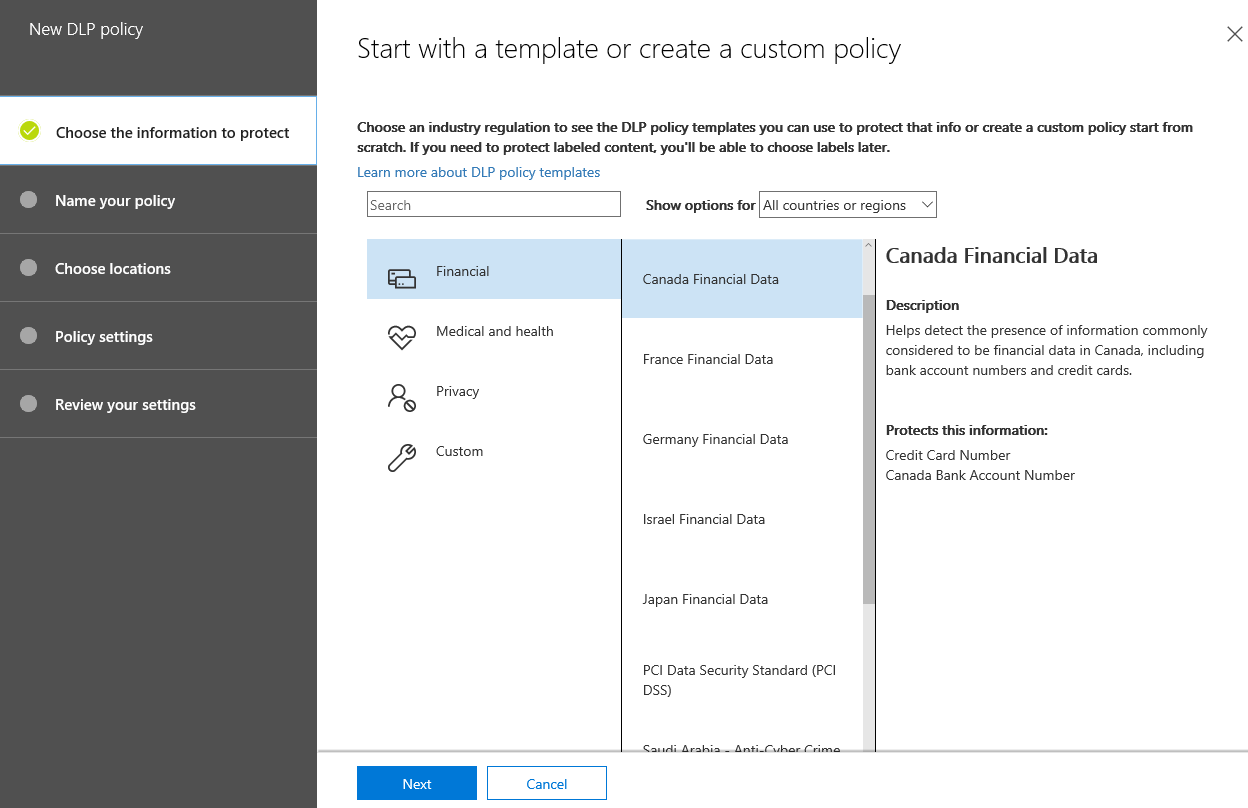Click the green completed-step checkmark icon
Viewport: 1248px width, 808px height.
click(28, 130)
